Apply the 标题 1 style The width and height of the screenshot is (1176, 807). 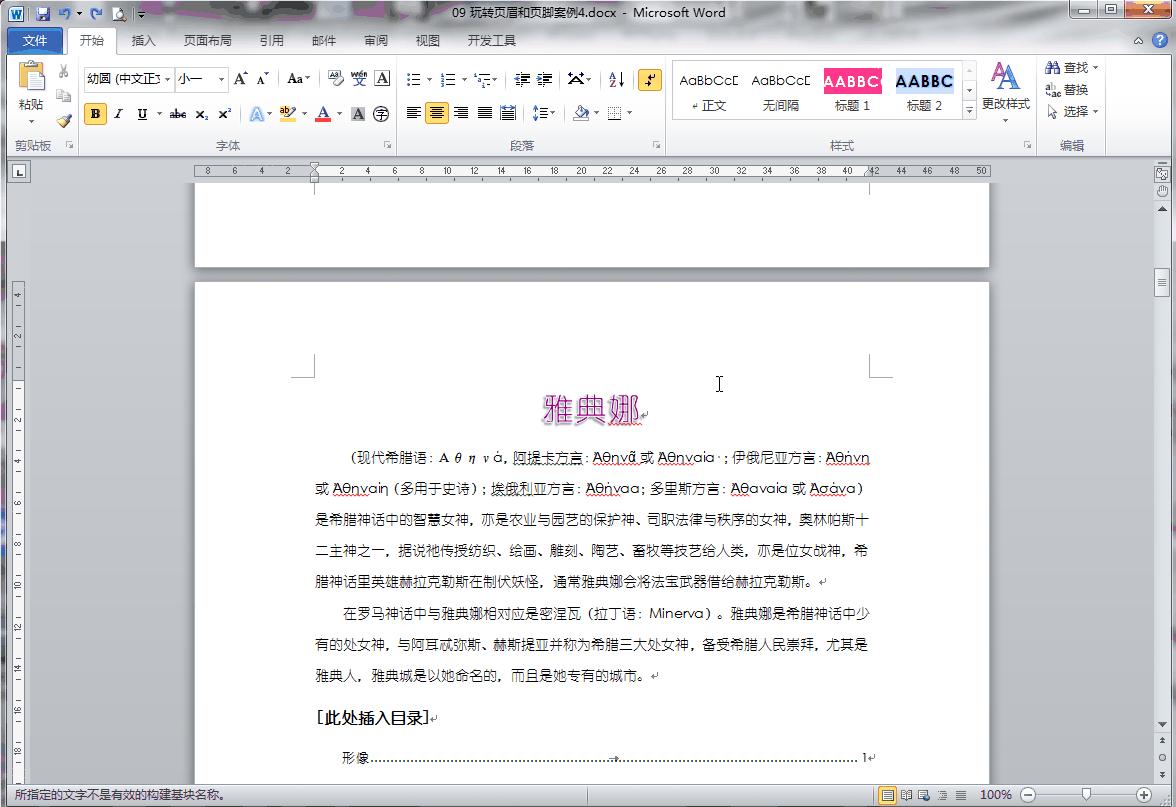click(x=852, y=90)
